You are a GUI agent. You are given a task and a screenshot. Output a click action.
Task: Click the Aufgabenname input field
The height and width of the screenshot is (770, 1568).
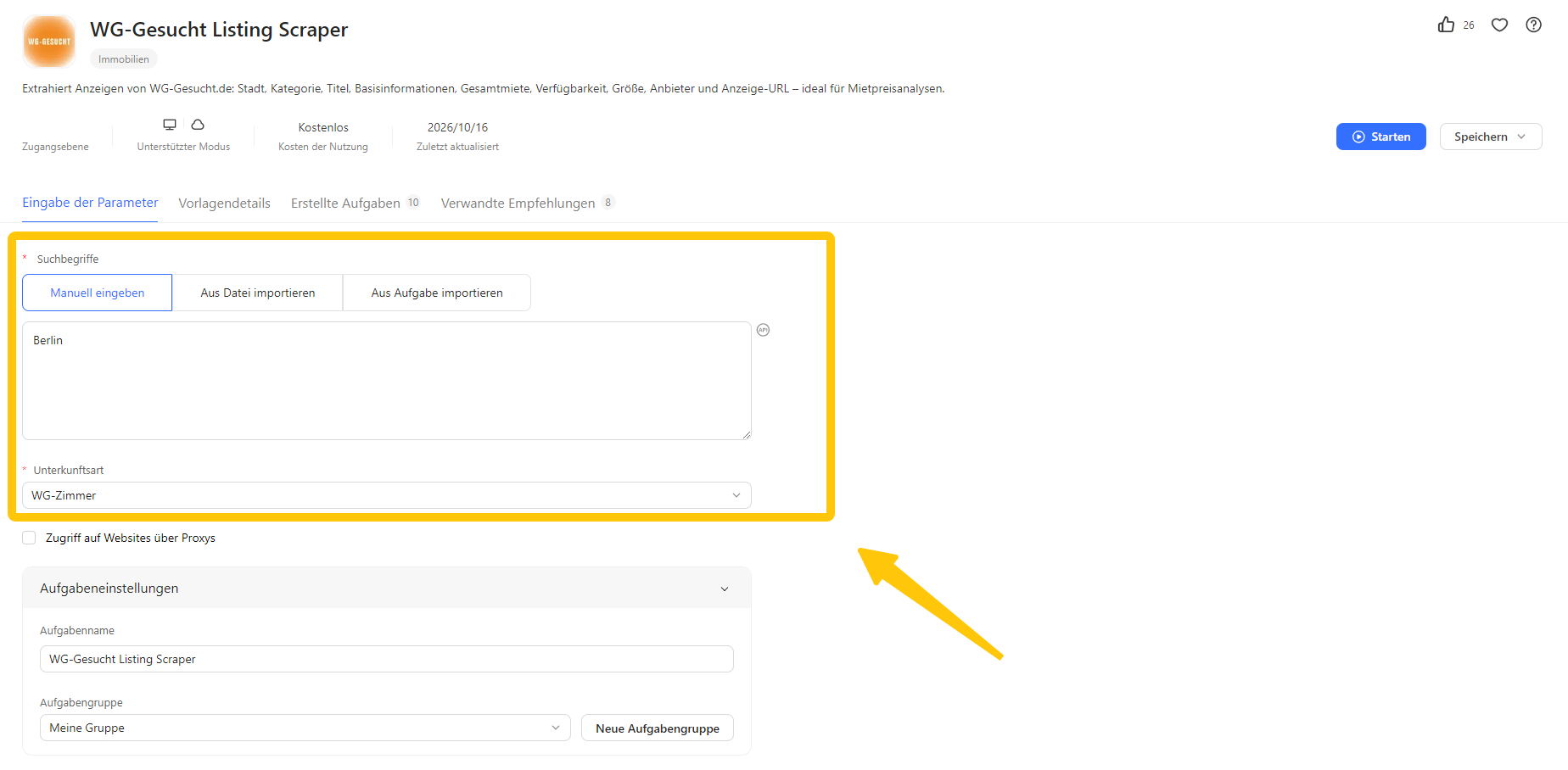click(x=387, y=659)
